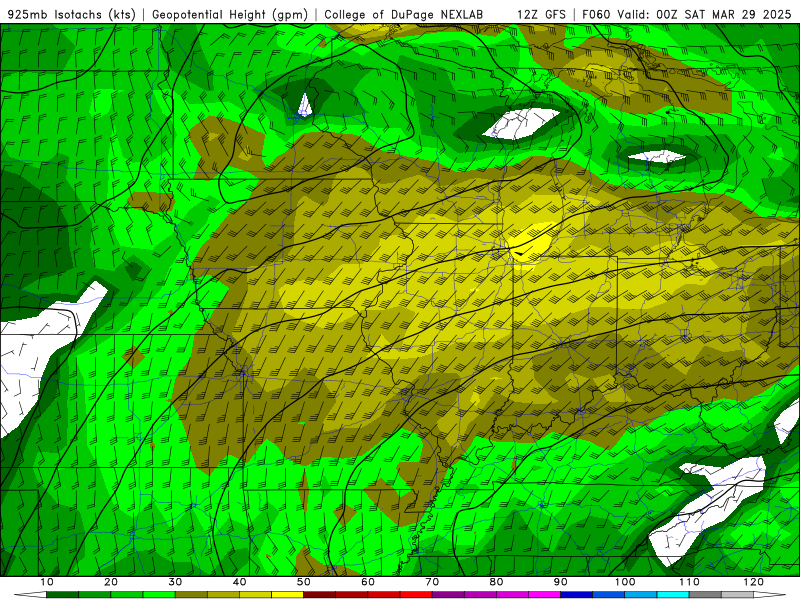This screenshot has width=800, height=600.
Task: Click the dark purple swatch starting at 70
Action: (x=448, y=595)
